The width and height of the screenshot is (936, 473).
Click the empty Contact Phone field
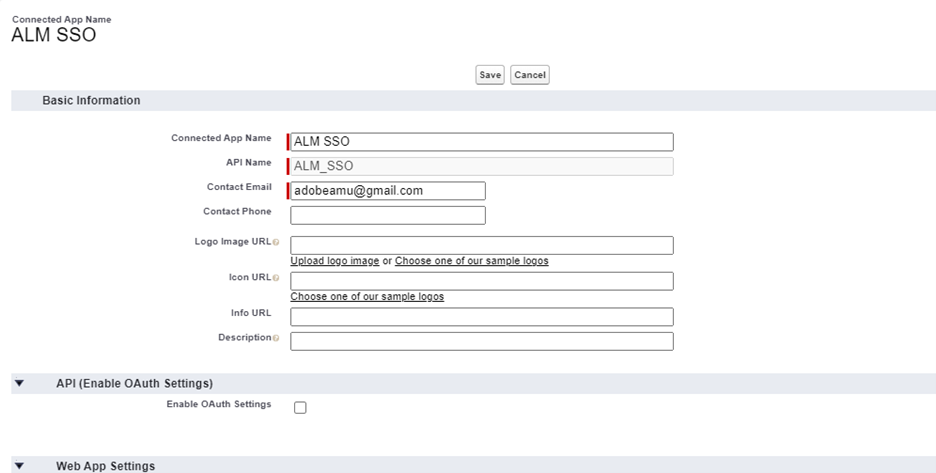pyautogui.click(x=387, y=215)
